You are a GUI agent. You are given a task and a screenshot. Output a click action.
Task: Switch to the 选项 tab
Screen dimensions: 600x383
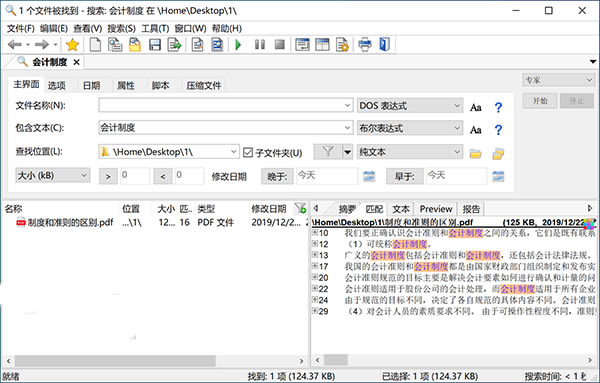pos(57,85)
